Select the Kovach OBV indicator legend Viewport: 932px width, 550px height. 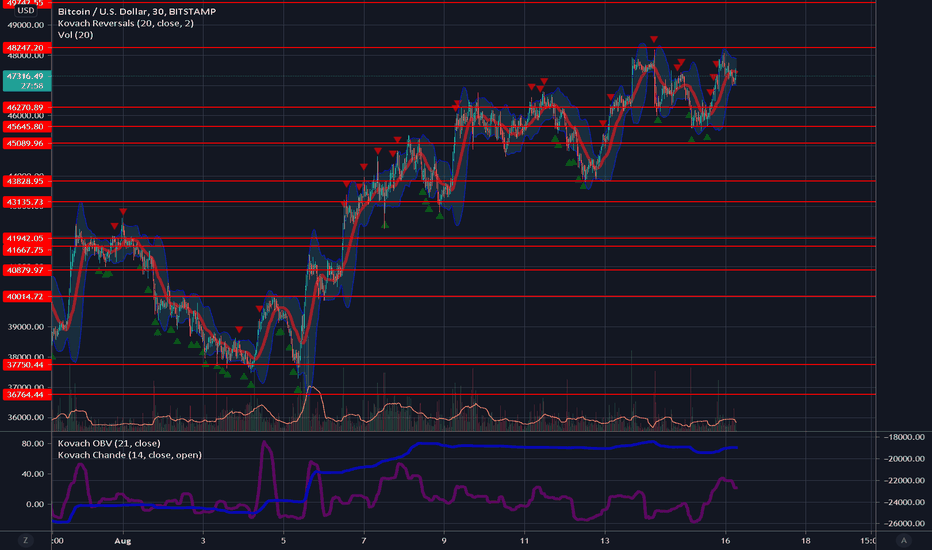109,444
